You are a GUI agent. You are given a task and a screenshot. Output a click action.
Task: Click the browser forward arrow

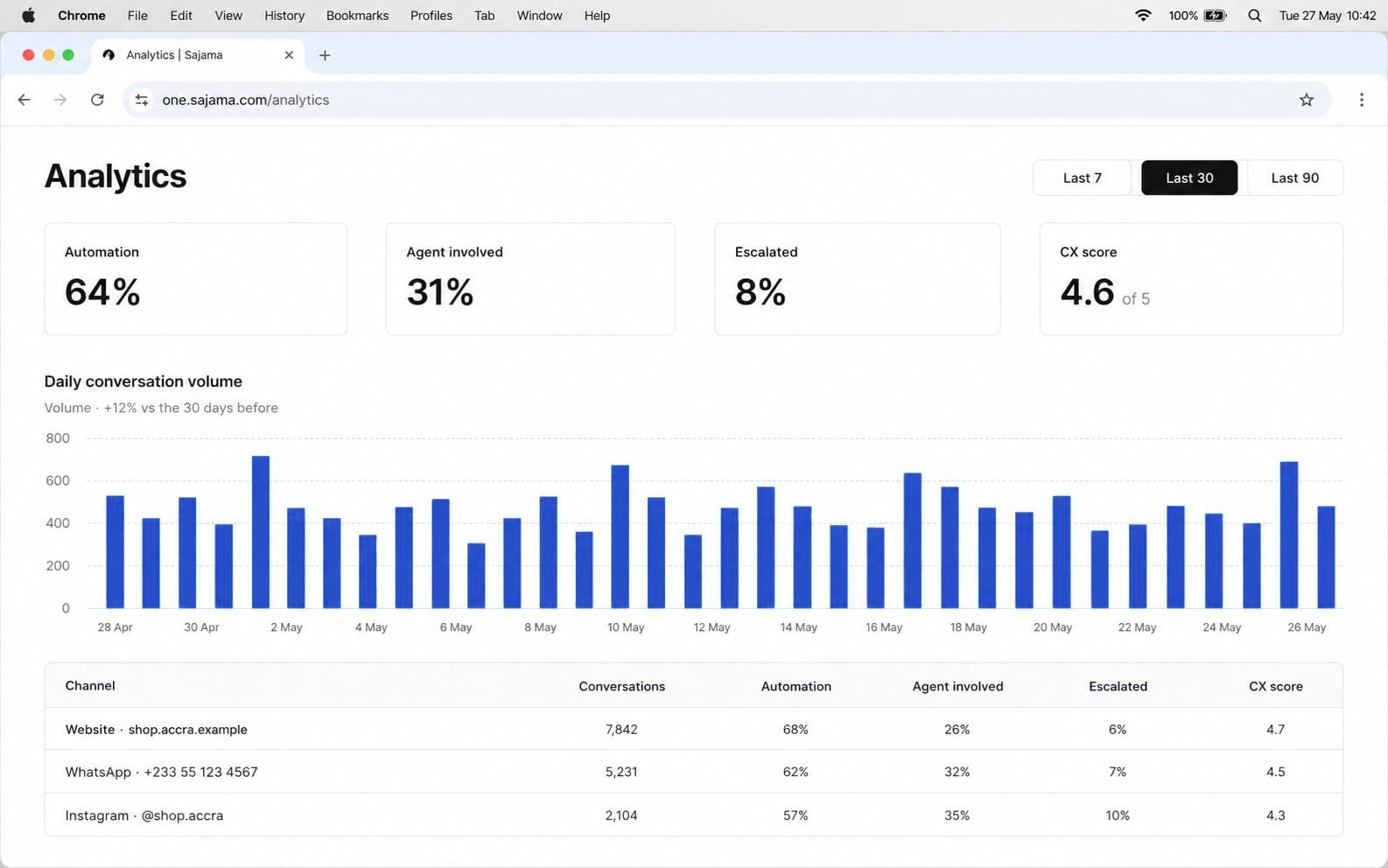click(x=60, y=100)
